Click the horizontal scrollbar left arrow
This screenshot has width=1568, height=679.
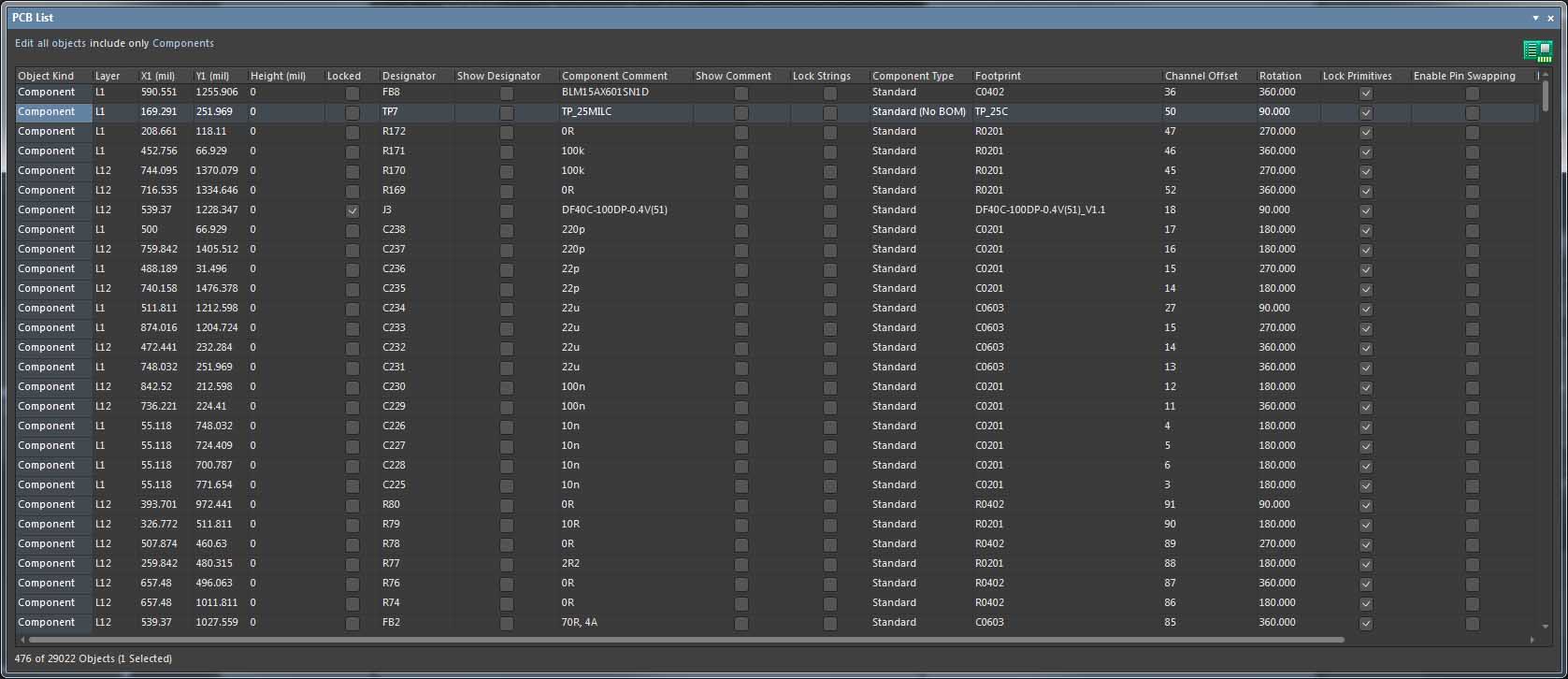click(x=22, y=640)
